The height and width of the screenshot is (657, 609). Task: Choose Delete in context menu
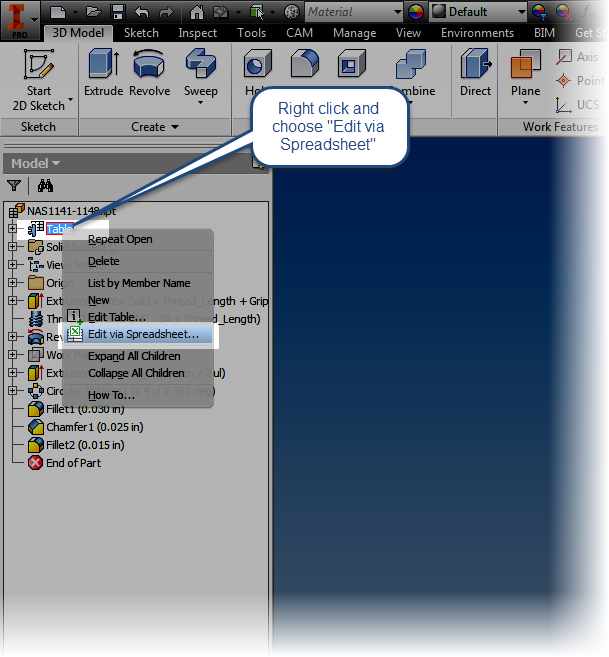coord(138,261)
